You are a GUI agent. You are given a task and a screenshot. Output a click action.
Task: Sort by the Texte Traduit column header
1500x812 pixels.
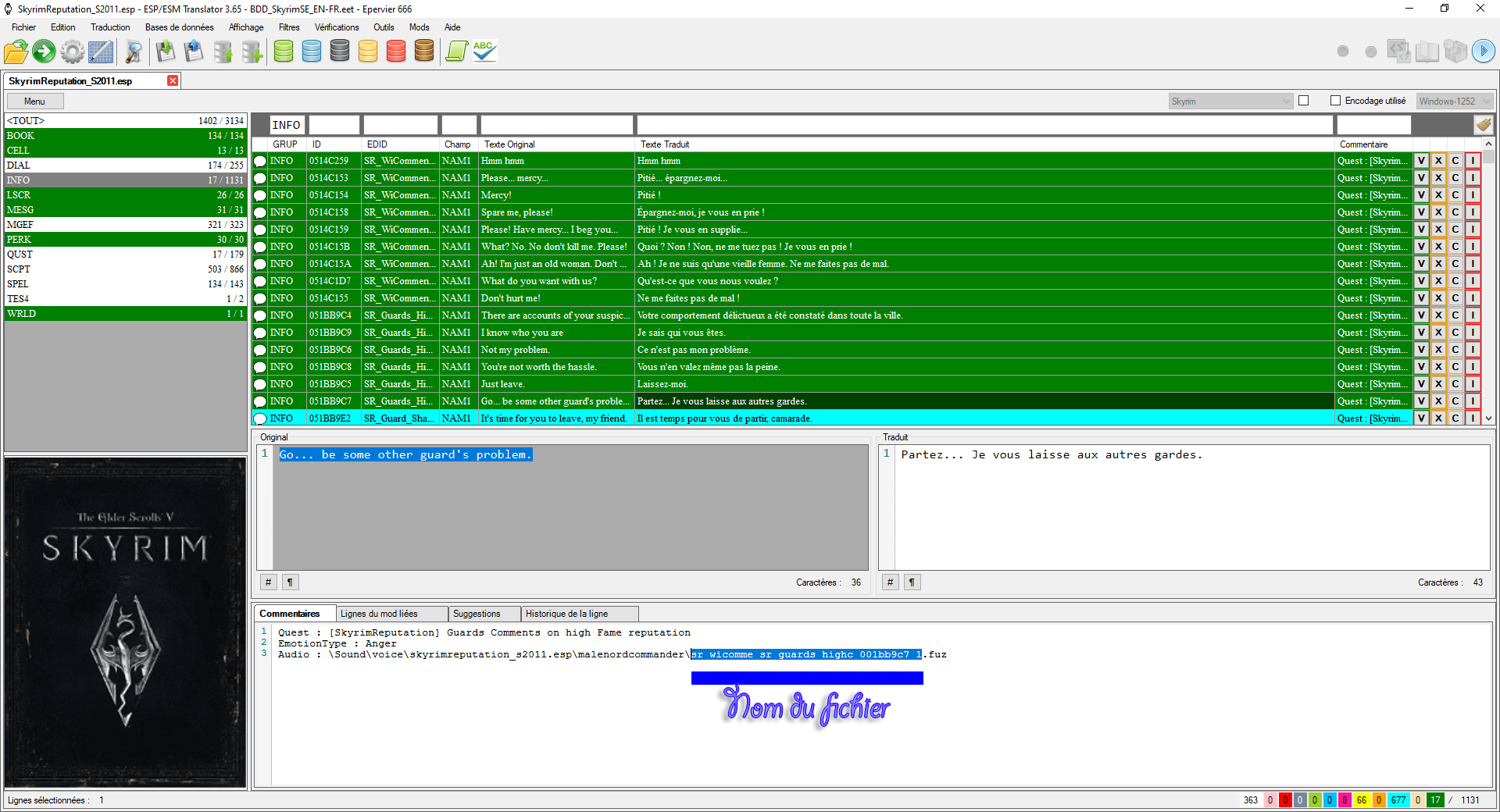(x=984, y=144)
